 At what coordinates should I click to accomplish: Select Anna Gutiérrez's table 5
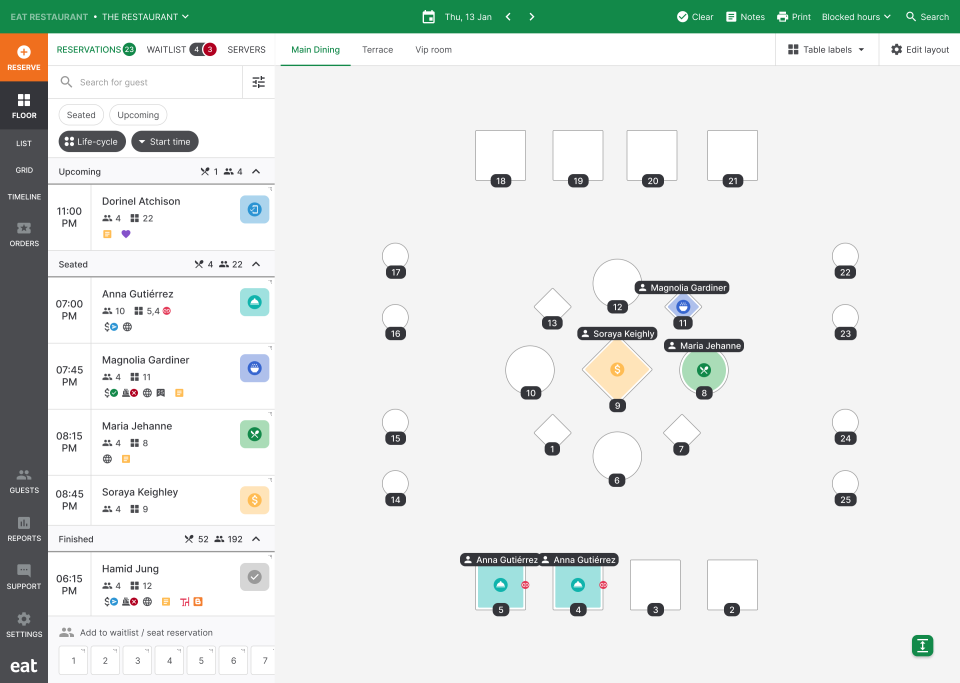click(x=500, y=585)
